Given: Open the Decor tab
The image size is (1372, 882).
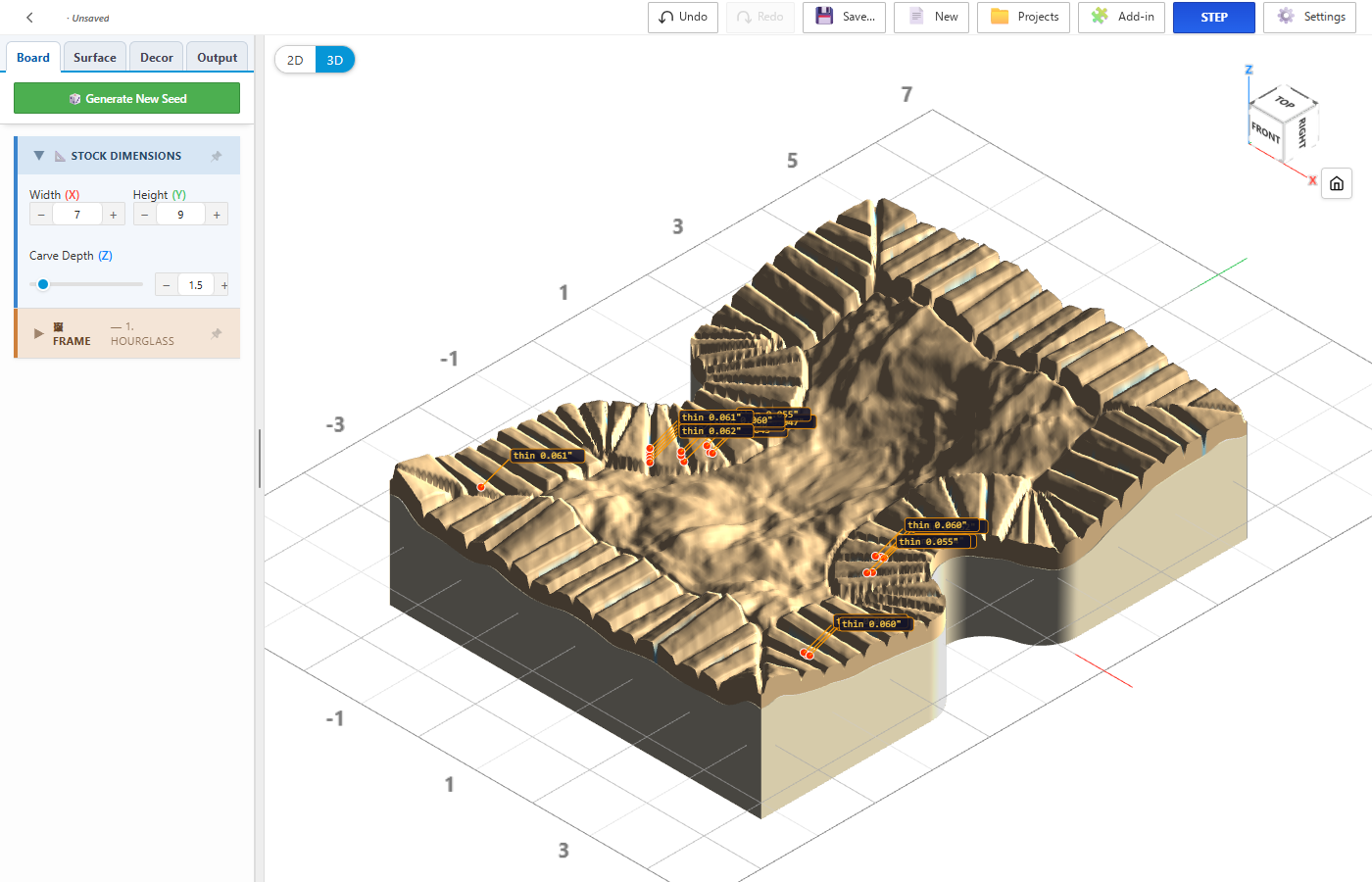Looking at the screenshot, I should [157, 58].
